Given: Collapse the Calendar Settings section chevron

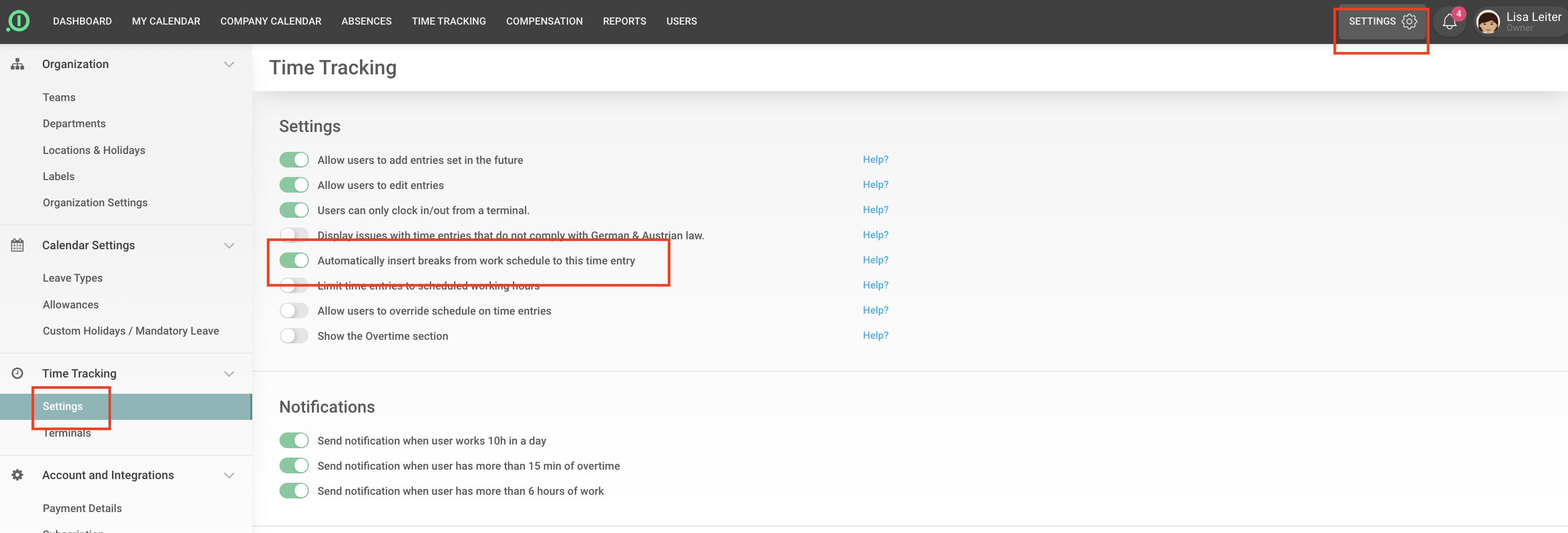Looking at the screenshot, I should click(x=229, y=246).
